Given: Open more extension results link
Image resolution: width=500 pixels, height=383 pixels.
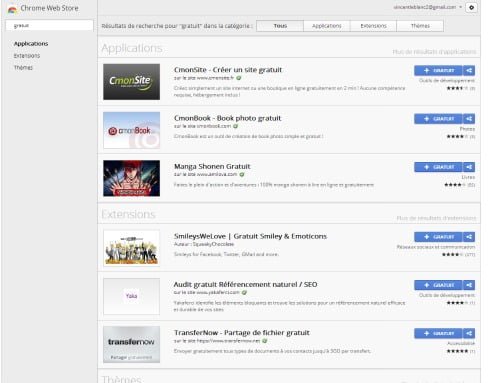Looking at the screenshot, I should click(436, 218).
